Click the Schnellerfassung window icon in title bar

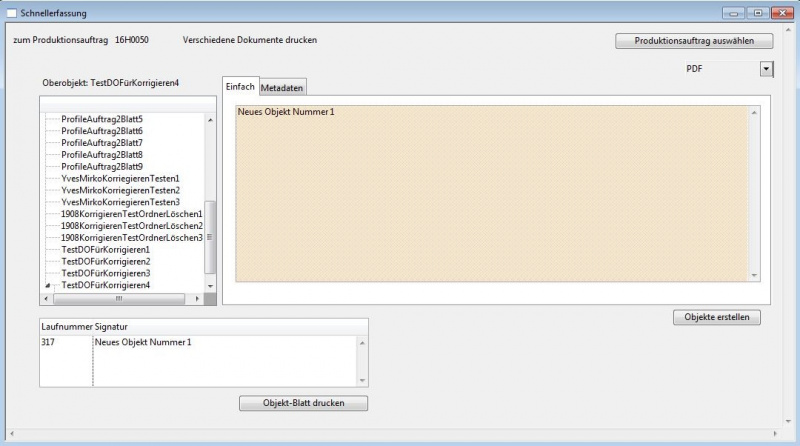[12, 13]
